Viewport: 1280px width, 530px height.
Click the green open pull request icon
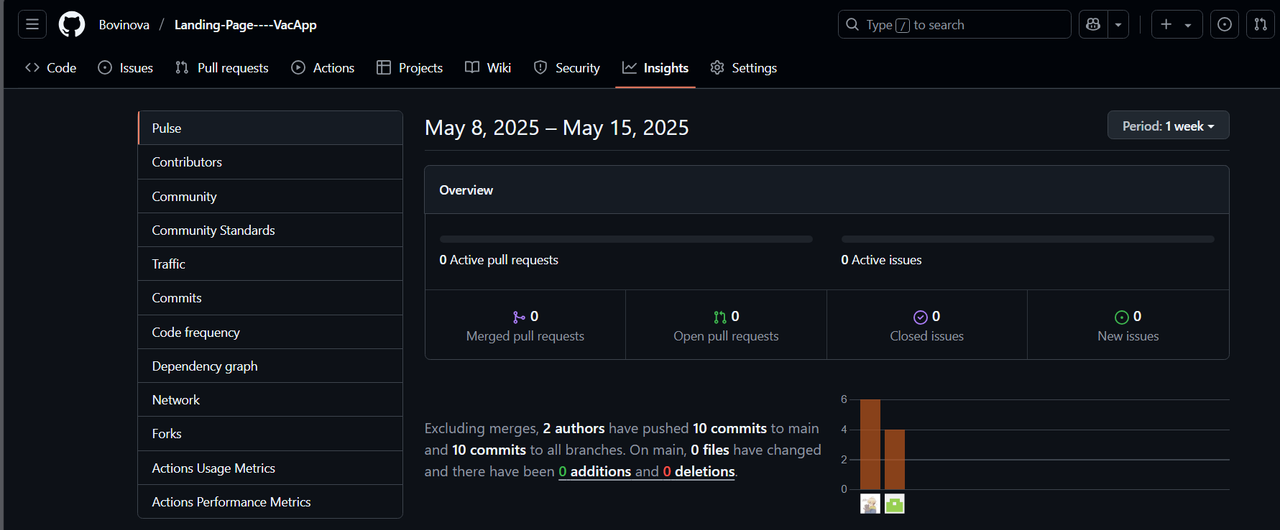[720, 317]
